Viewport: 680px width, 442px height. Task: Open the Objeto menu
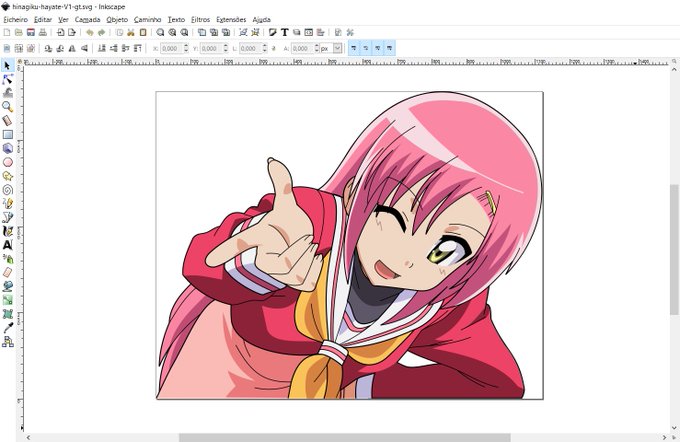click(117, 20)
